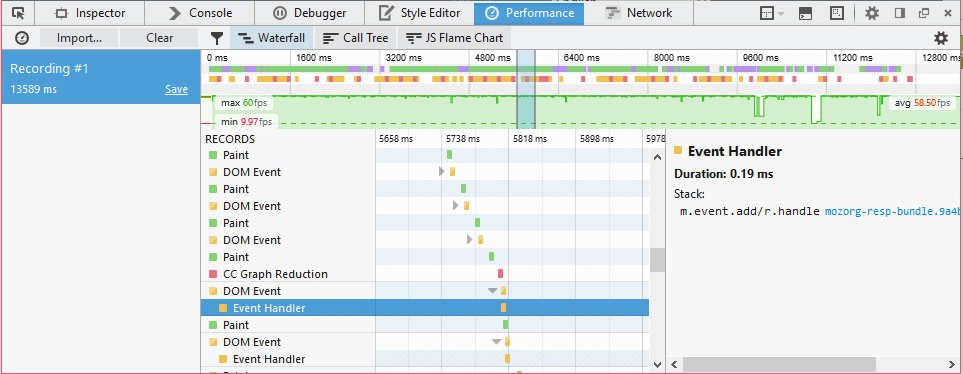
Task: Click the Duration: 0.19 ms text
Action: point(723,174)
